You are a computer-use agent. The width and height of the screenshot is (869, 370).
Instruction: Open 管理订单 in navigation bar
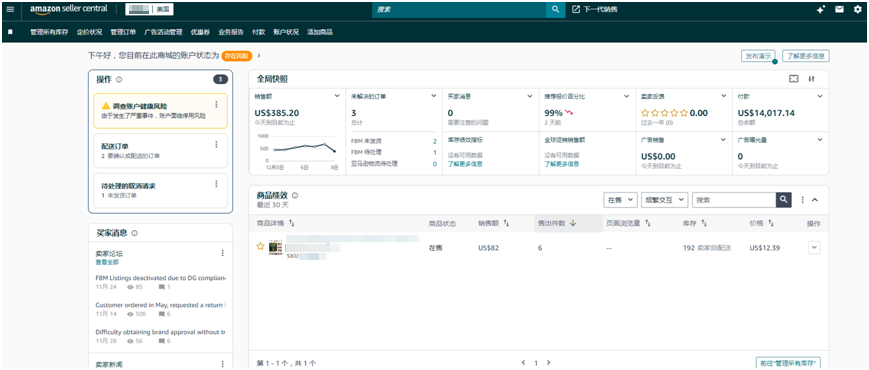tap(123, 32)
